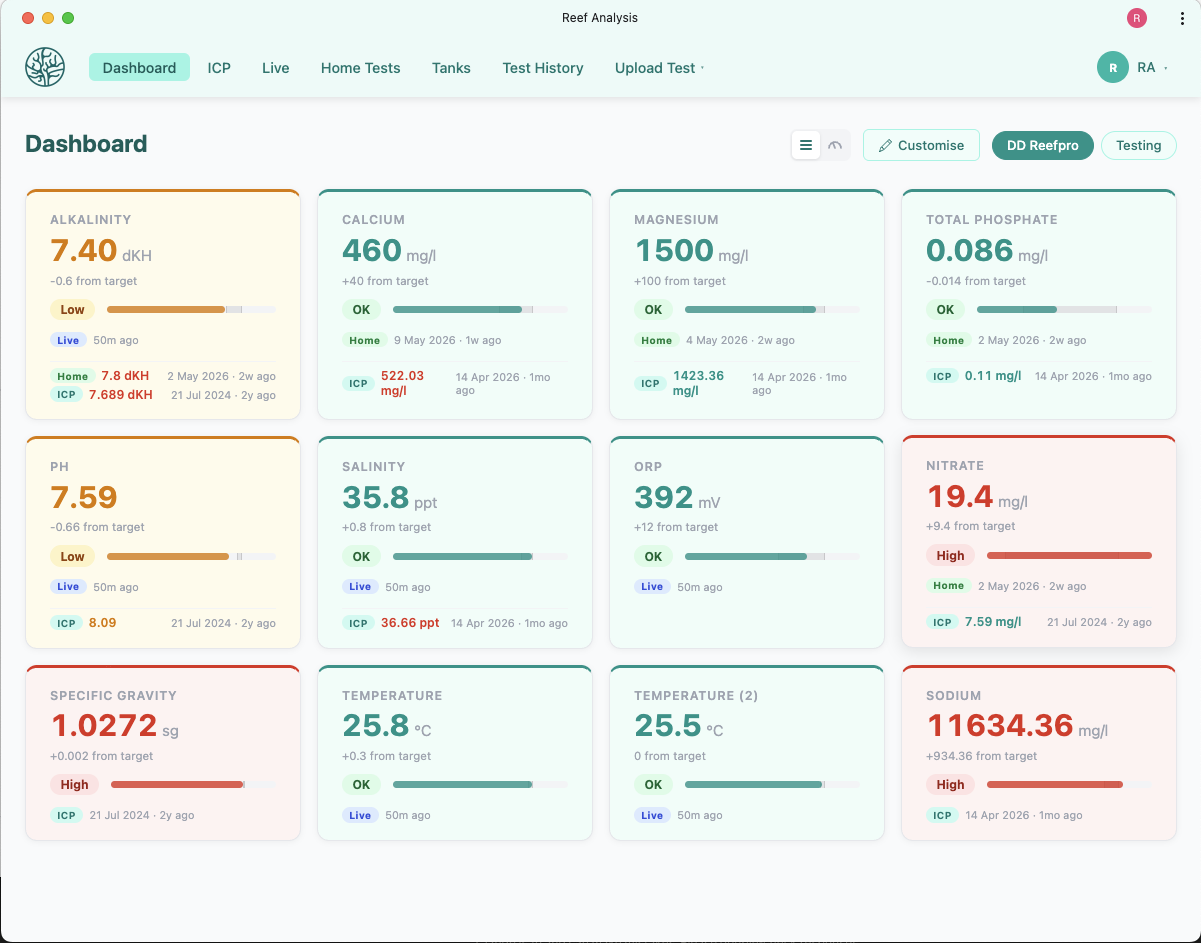Click the '9 May 2026 · 1w ago' date
Screen dimensions: 1201x943
(448, 341)
